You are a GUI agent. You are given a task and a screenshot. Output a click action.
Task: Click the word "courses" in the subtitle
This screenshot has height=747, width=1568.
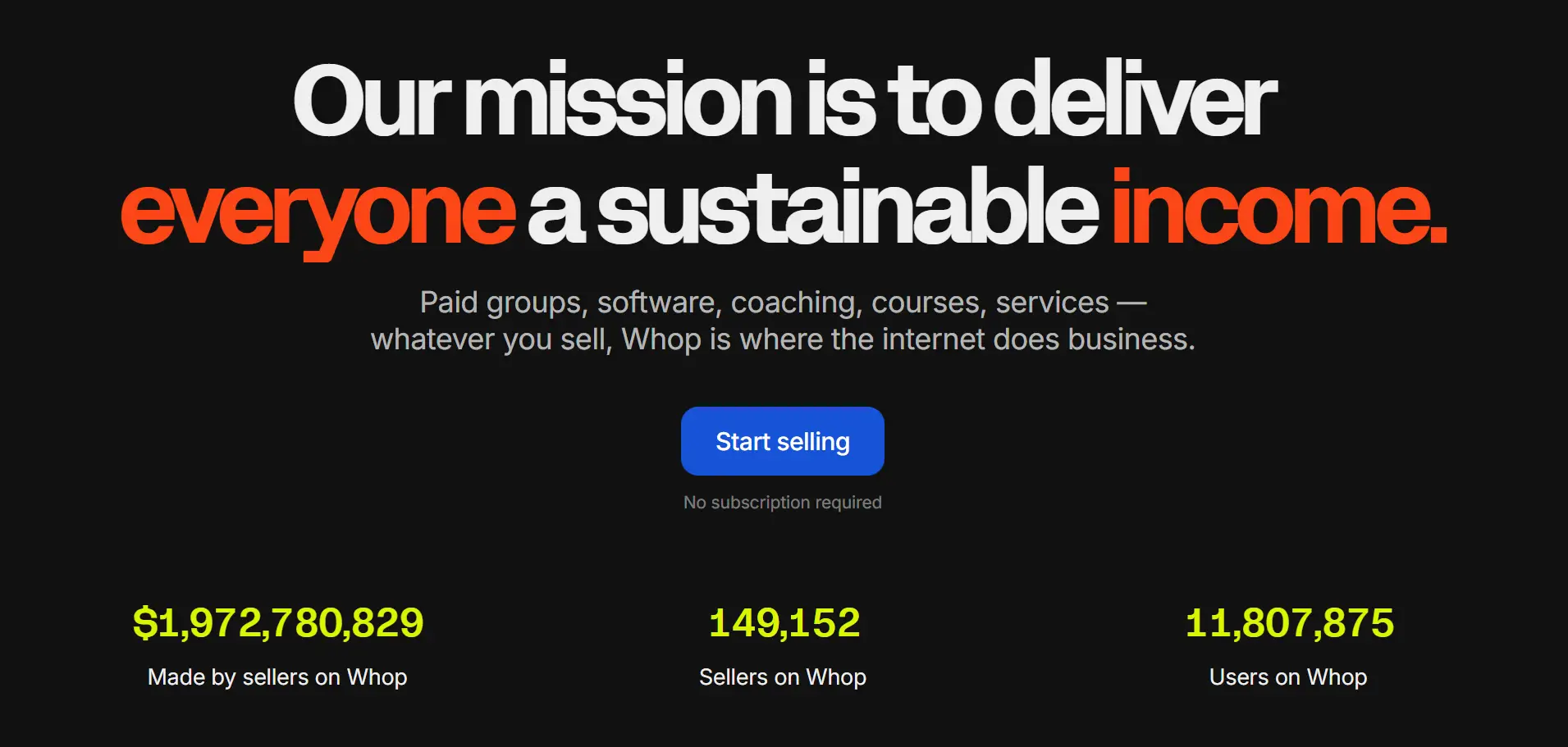tap(929, 303)
